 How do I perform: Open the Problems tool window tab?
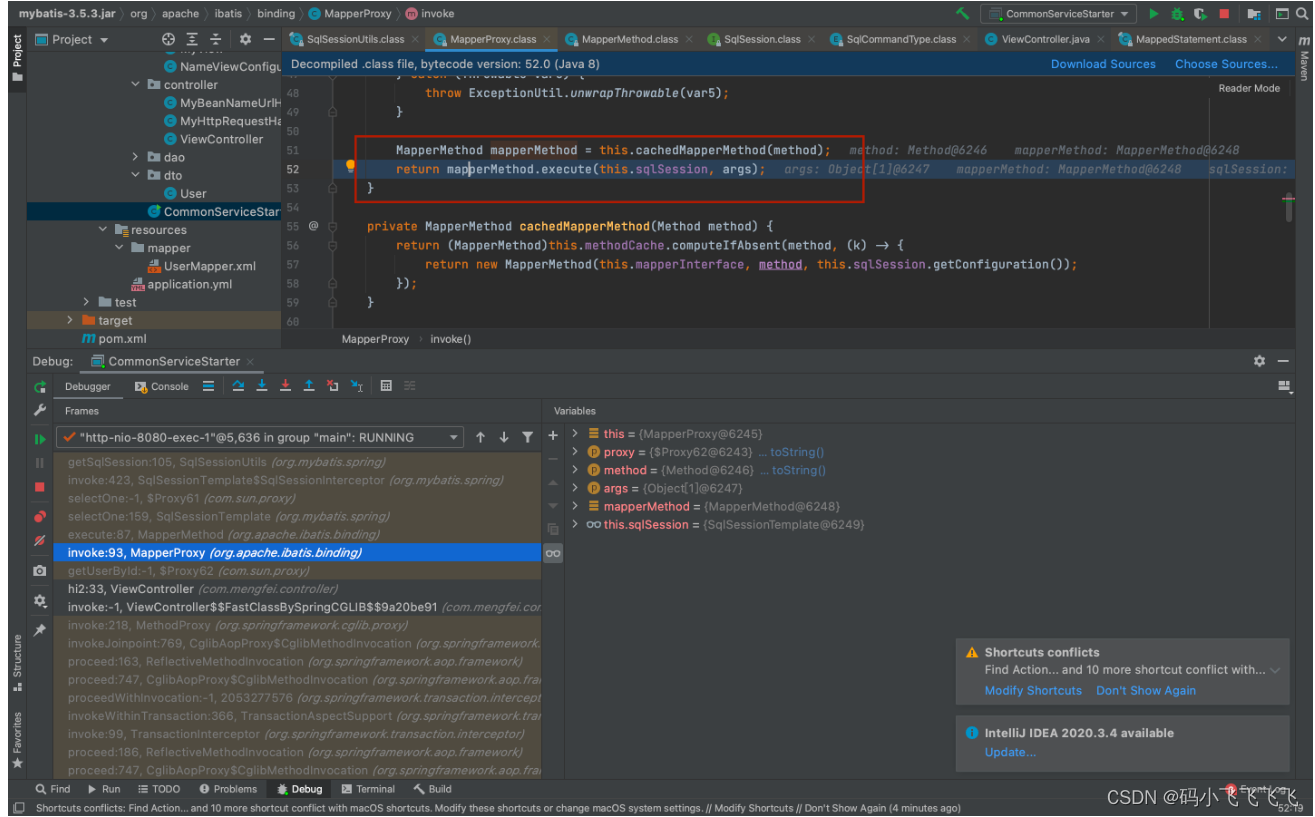228,789
